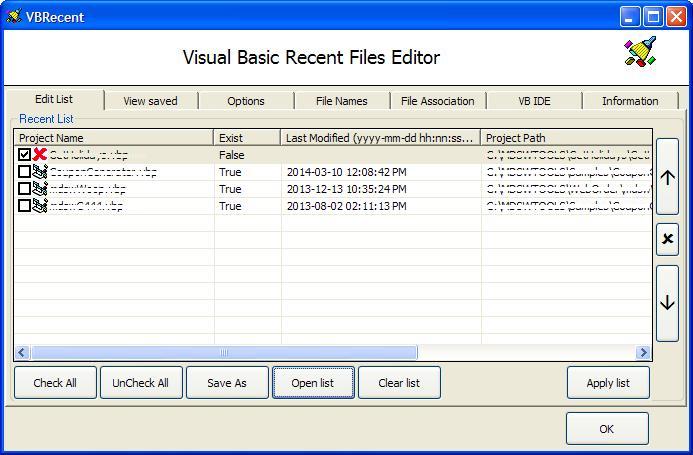
Task: Click the delete X button beside list
Action: 667,239
